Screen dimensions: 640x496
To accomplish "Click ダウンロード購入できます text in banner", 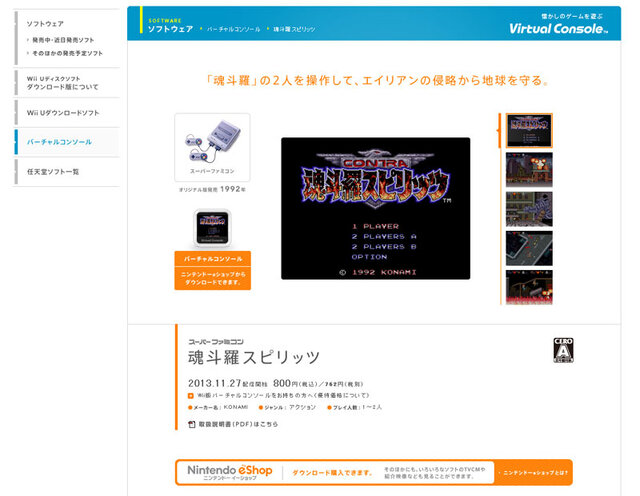I will pos(332,473).
